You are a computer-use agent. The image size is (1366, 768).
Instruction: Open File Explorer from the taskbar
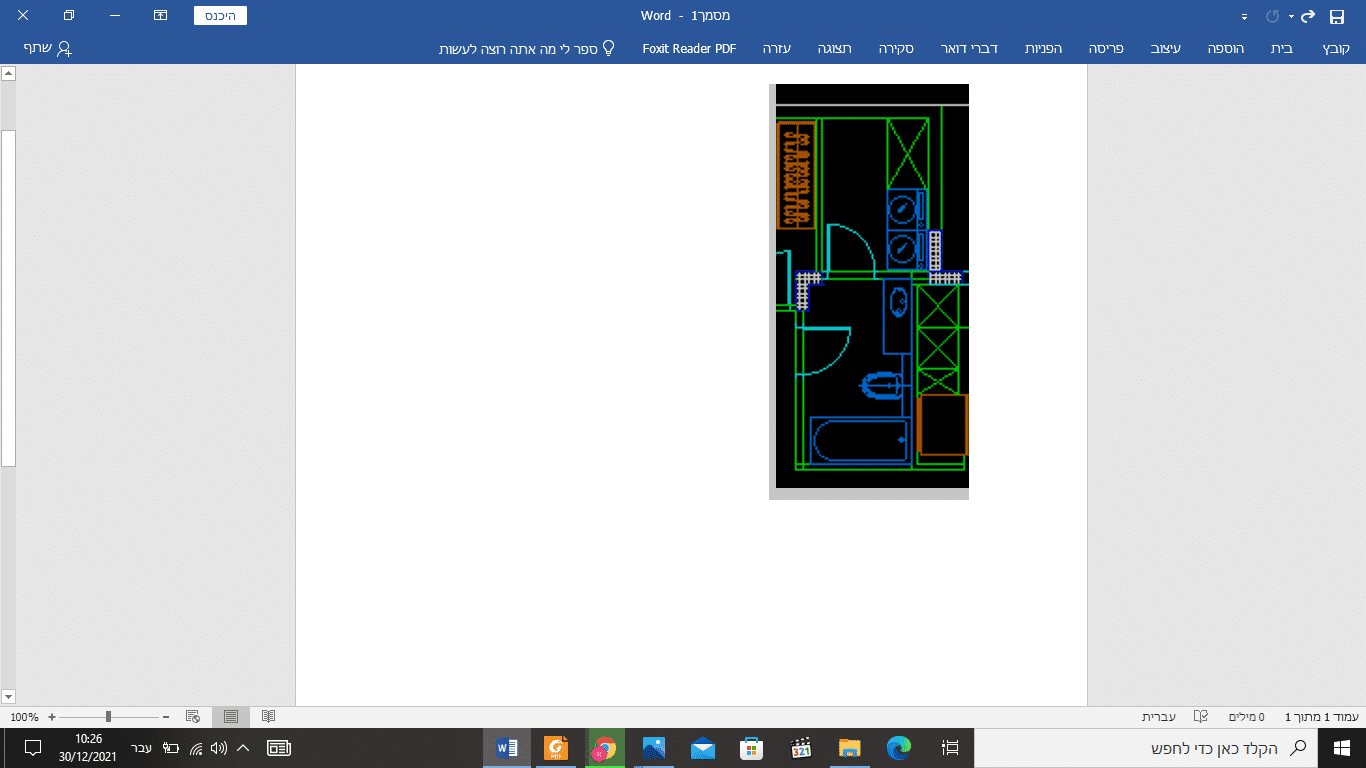[850, 748]
